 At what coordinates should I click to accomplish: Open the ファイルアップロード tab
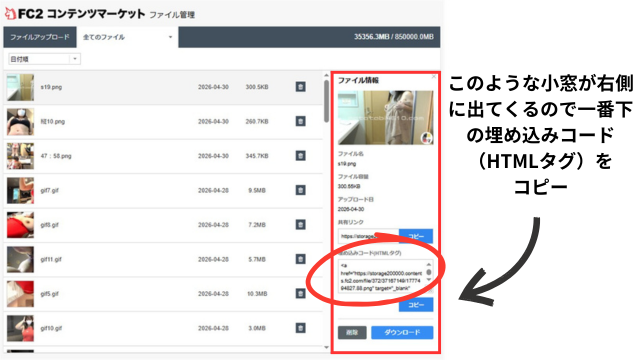(x=40, y=37)
